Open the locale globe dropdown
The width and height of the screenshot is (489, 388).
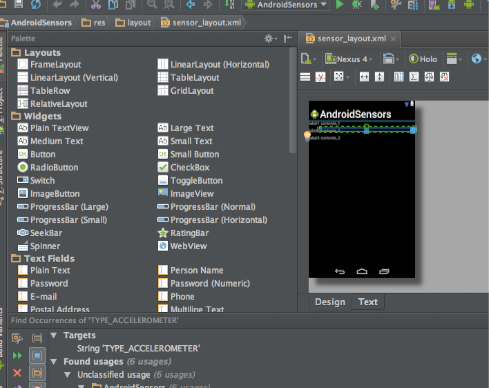(x=479, y=59)
